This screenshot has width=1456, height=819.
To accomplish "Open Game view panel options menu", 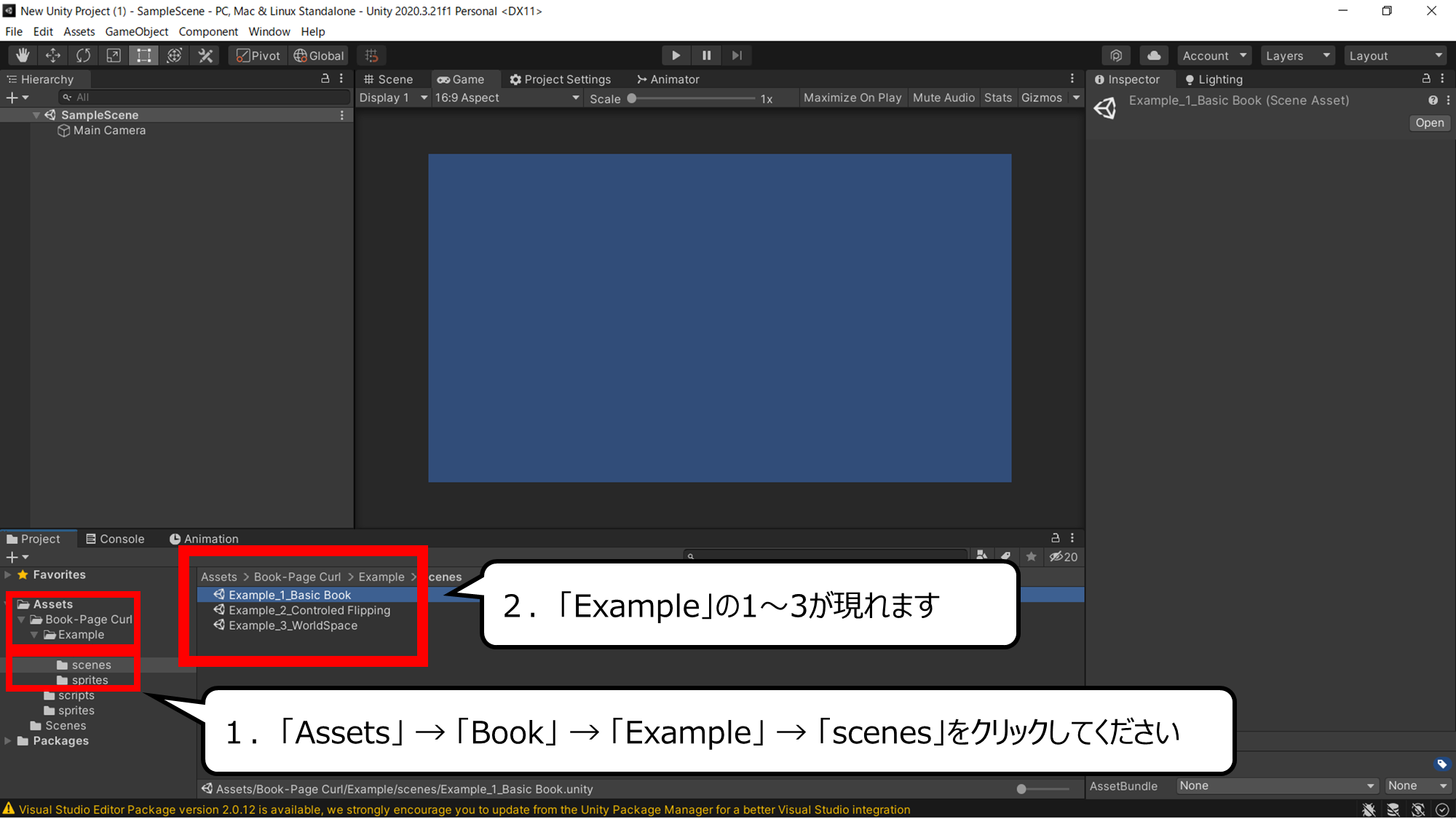I will (x=1072, y=79).
